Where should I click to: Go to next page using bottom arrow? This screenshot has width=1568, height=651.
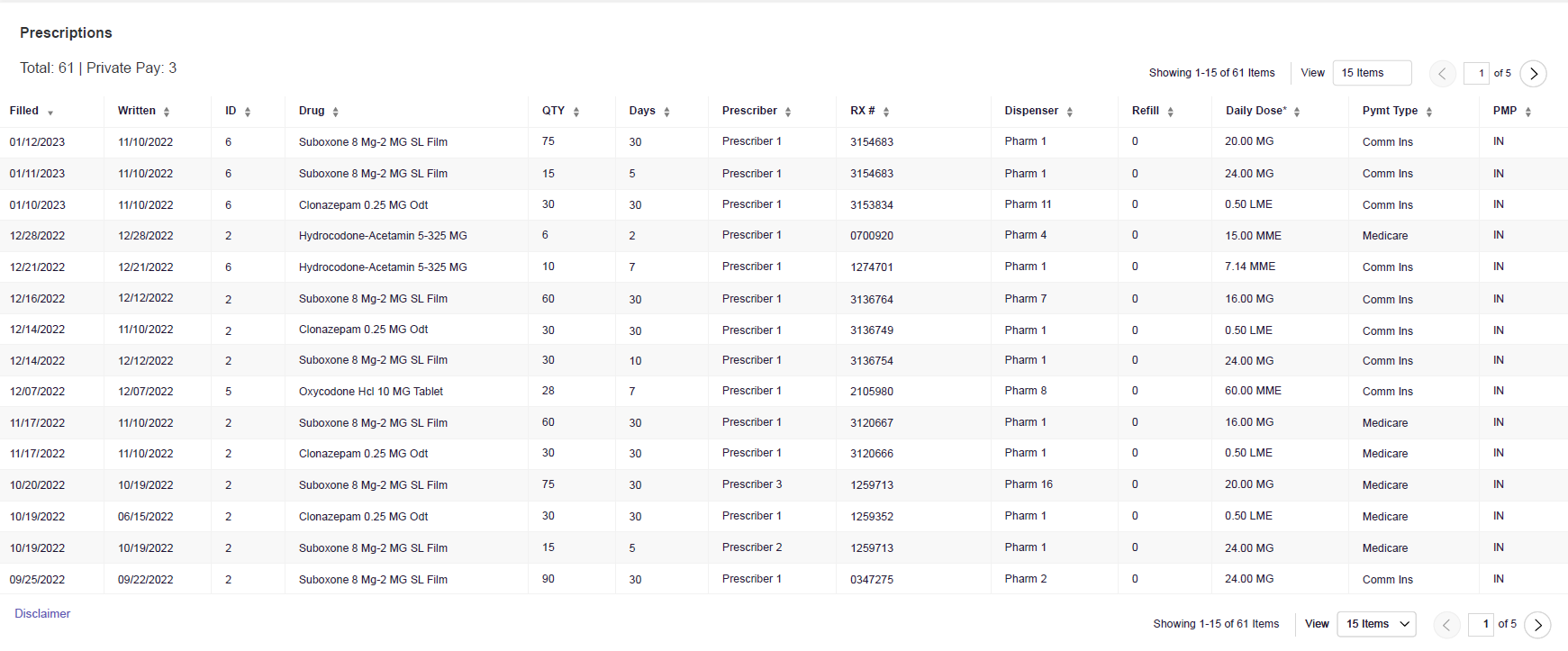tap(1537, 625)
